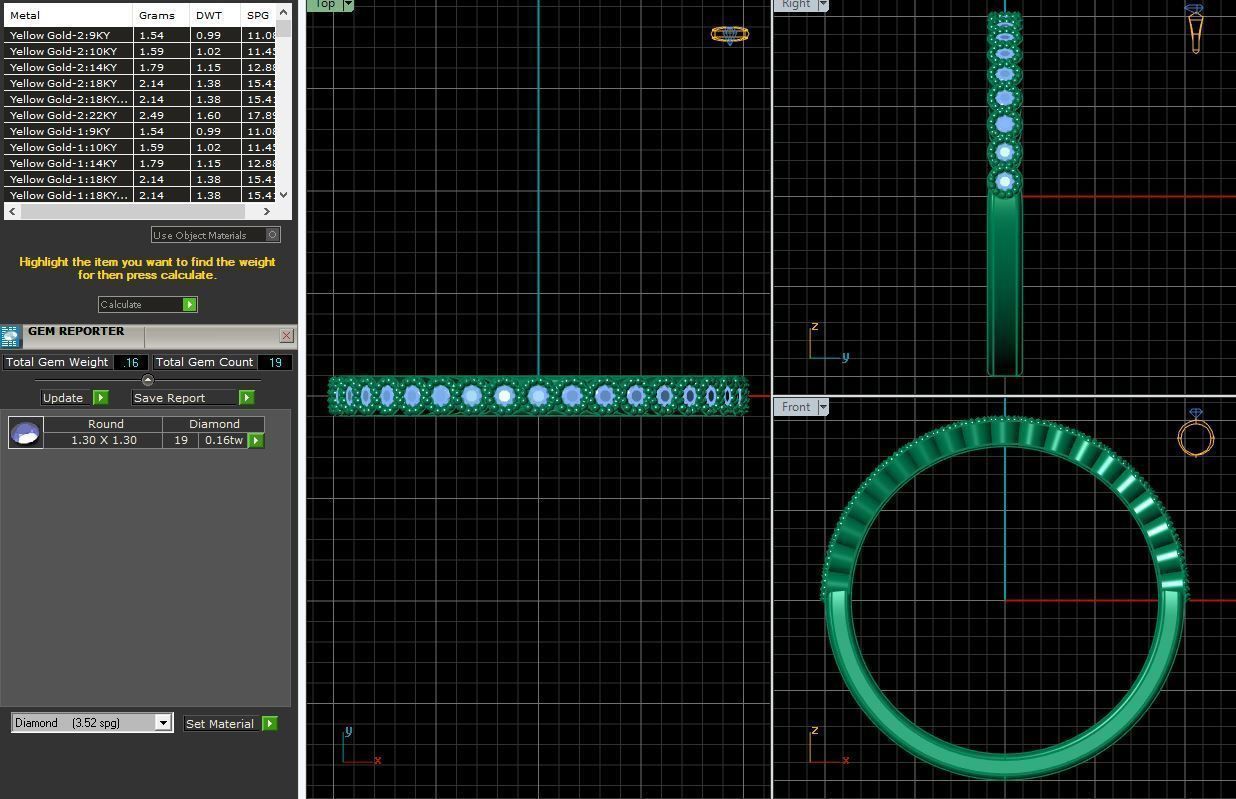Click the Total Gem Count value field
1236x799 pixels.
click(274, 362)
